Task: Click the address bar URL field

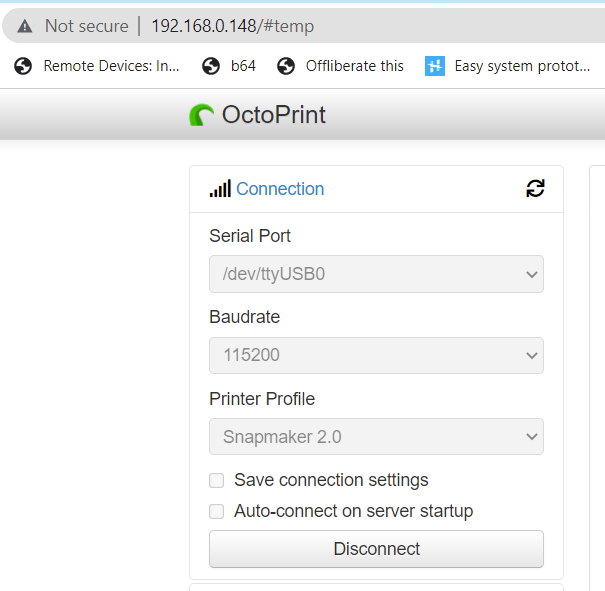Action: pos(233,26)
